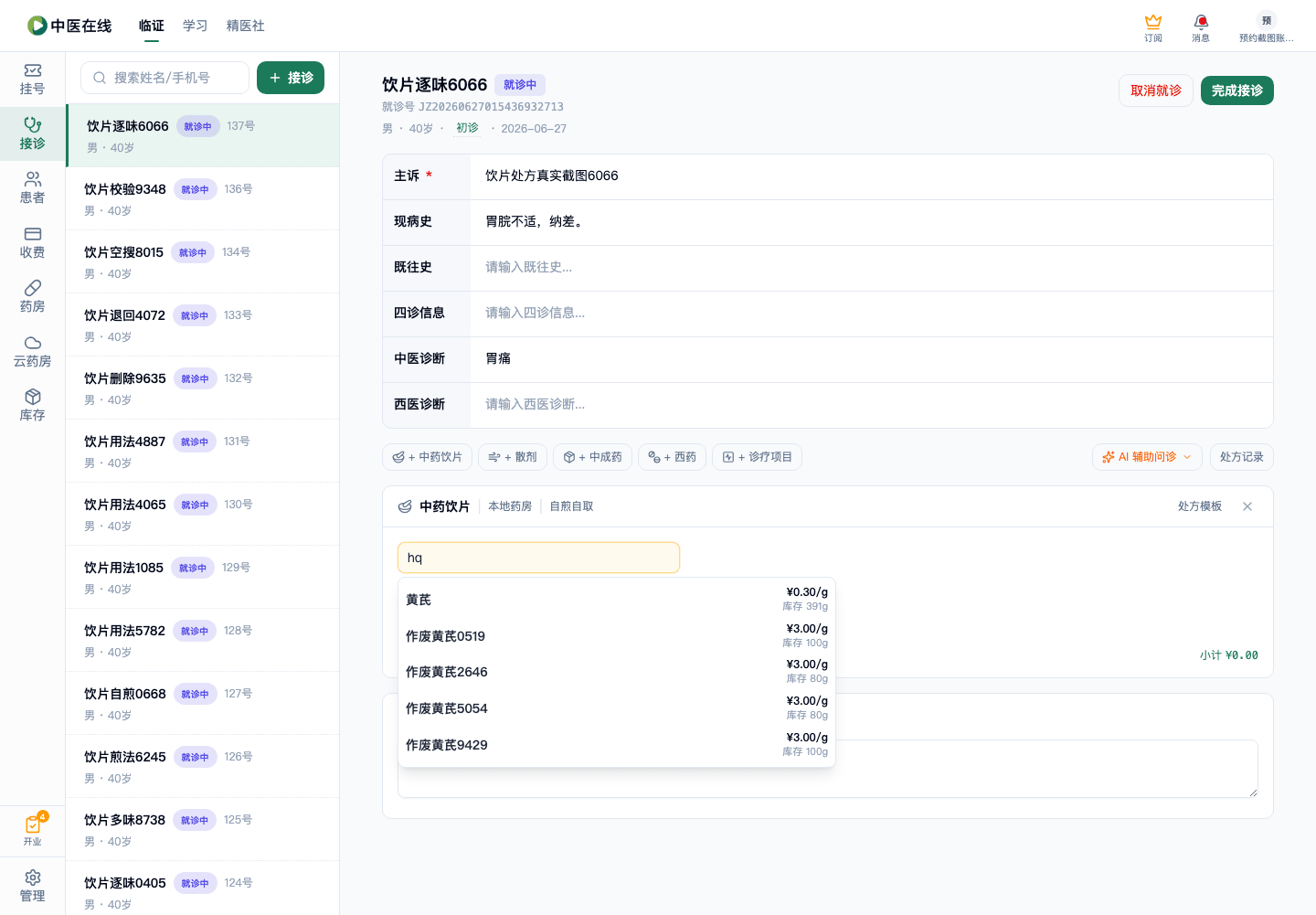The image size is (1316, 915).
Task: Choose 作废黄芪2646 from suggestions
Action: 617,672
